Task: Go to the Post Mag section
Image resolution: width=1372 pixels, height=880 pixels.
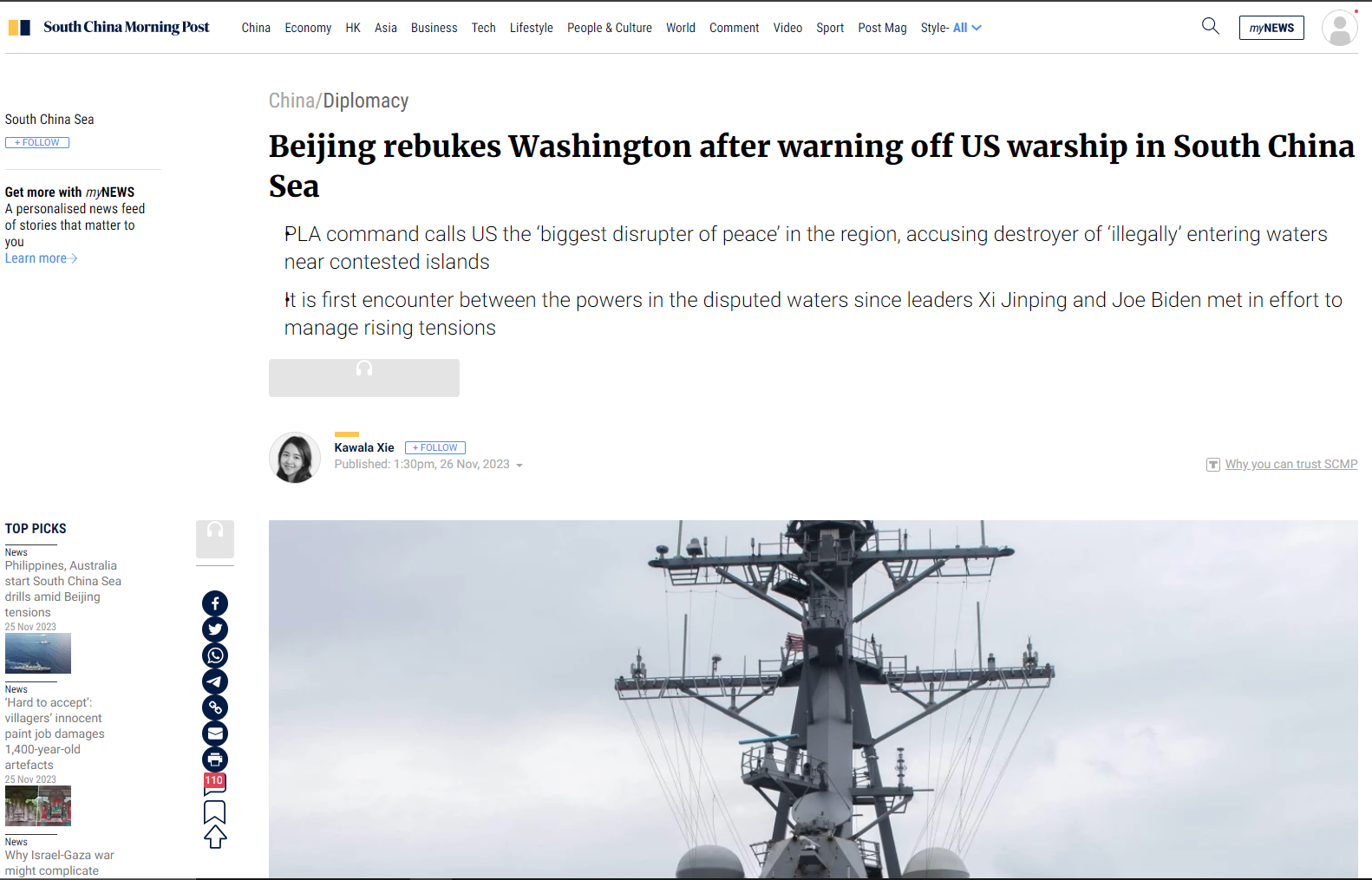Action: click(882, 28)
